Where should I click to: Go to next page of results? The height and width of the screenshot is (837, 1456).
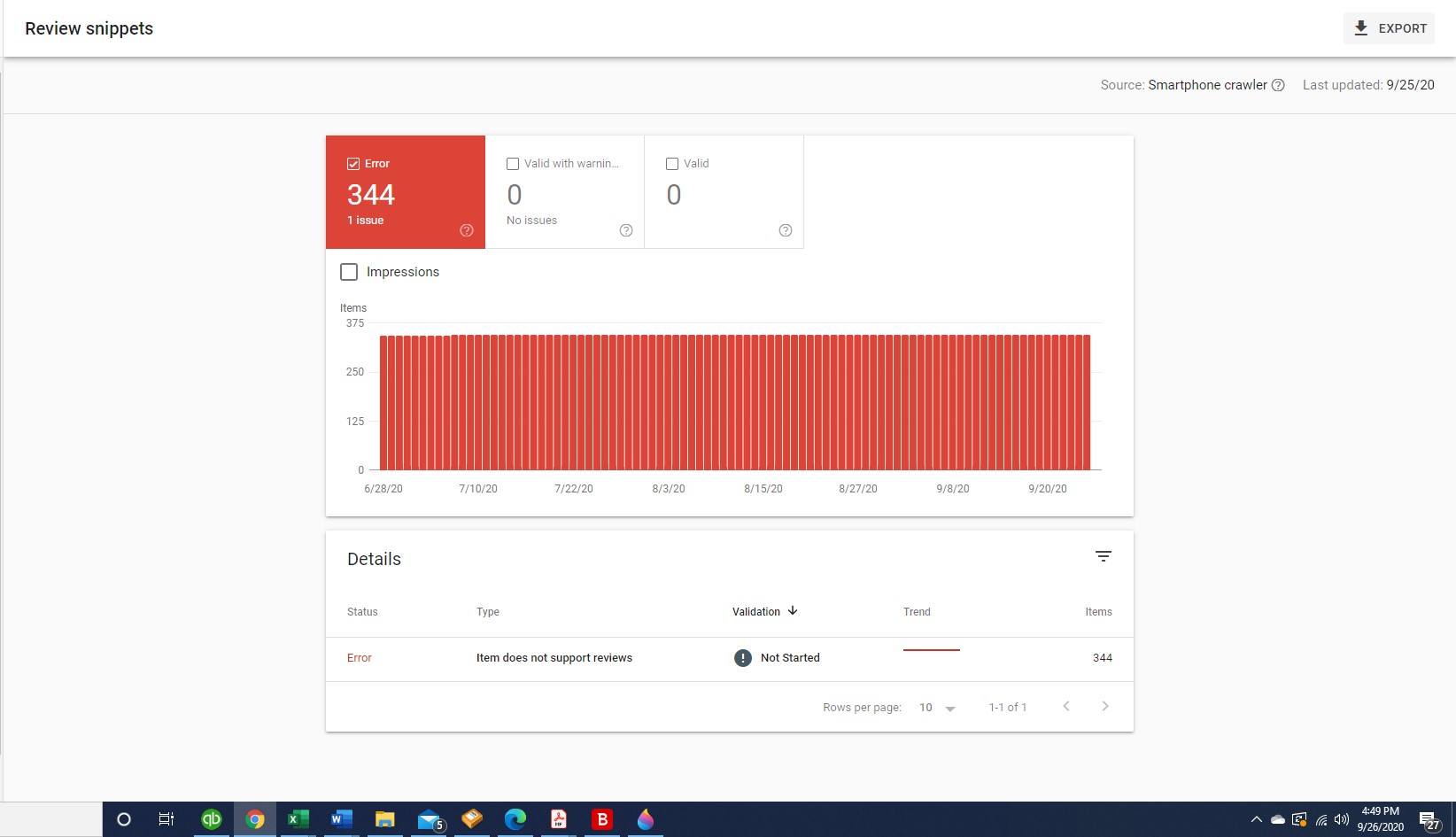(x=1105, y=706)
